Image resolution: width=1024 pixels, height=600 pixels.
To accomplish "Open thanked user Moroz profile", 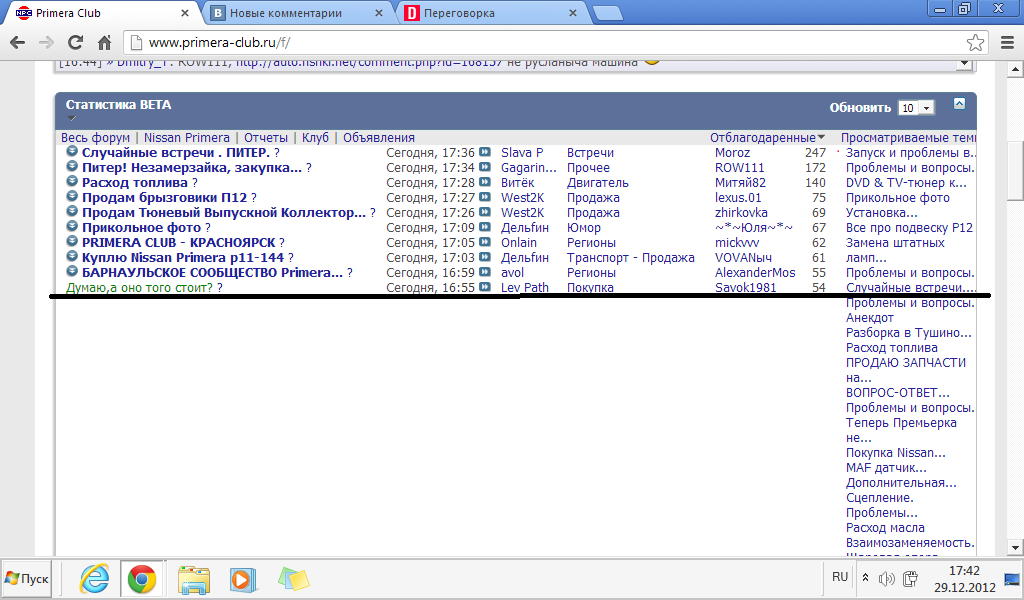I will pyautogui.click(x=732, y=152).
